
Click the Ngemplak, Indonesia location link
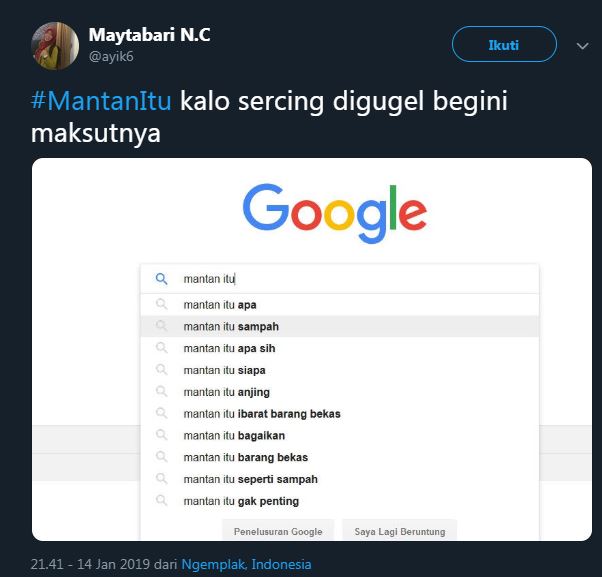pyautogui.click(x=246, y=564)
